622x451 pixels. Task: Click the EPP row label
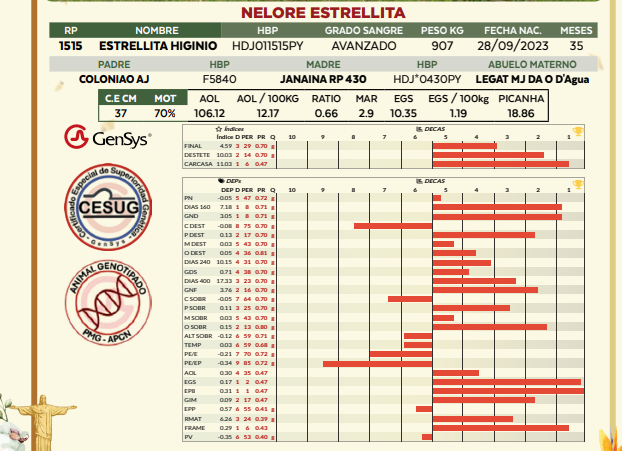[190, 409]
